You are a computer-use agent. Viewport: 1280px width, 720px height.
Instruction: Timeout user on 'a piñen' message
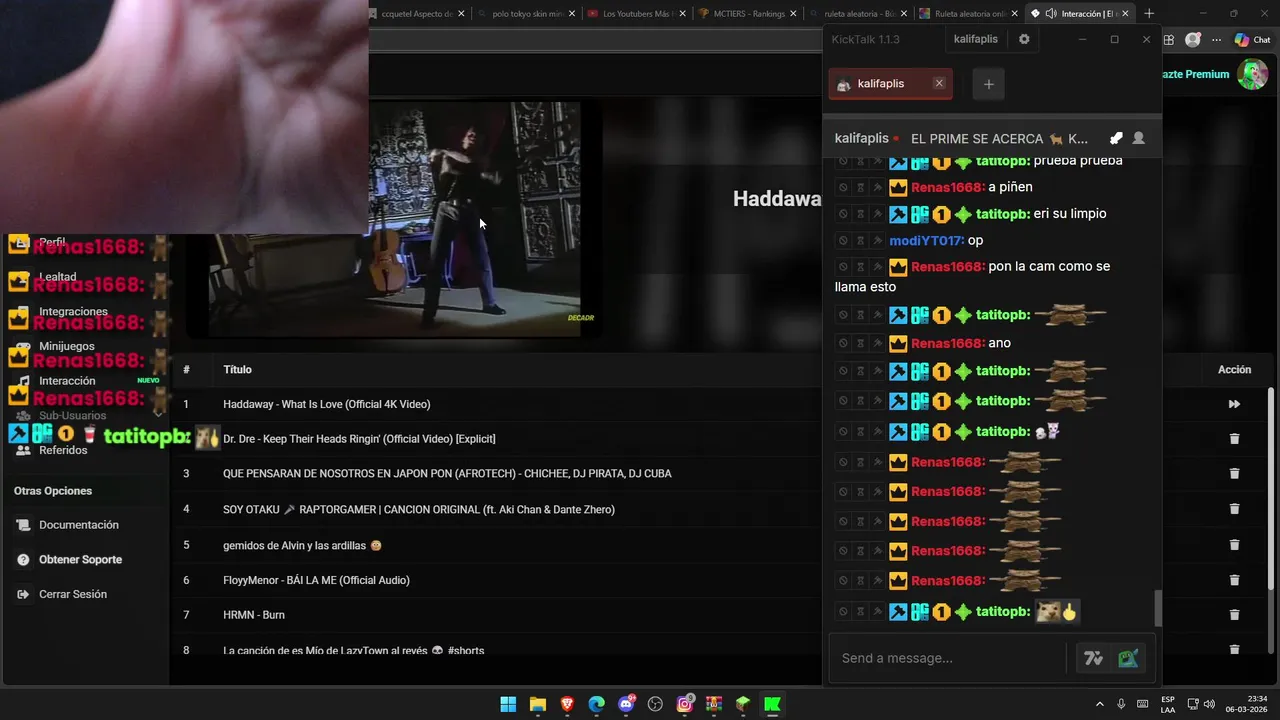tap(860, 187)
